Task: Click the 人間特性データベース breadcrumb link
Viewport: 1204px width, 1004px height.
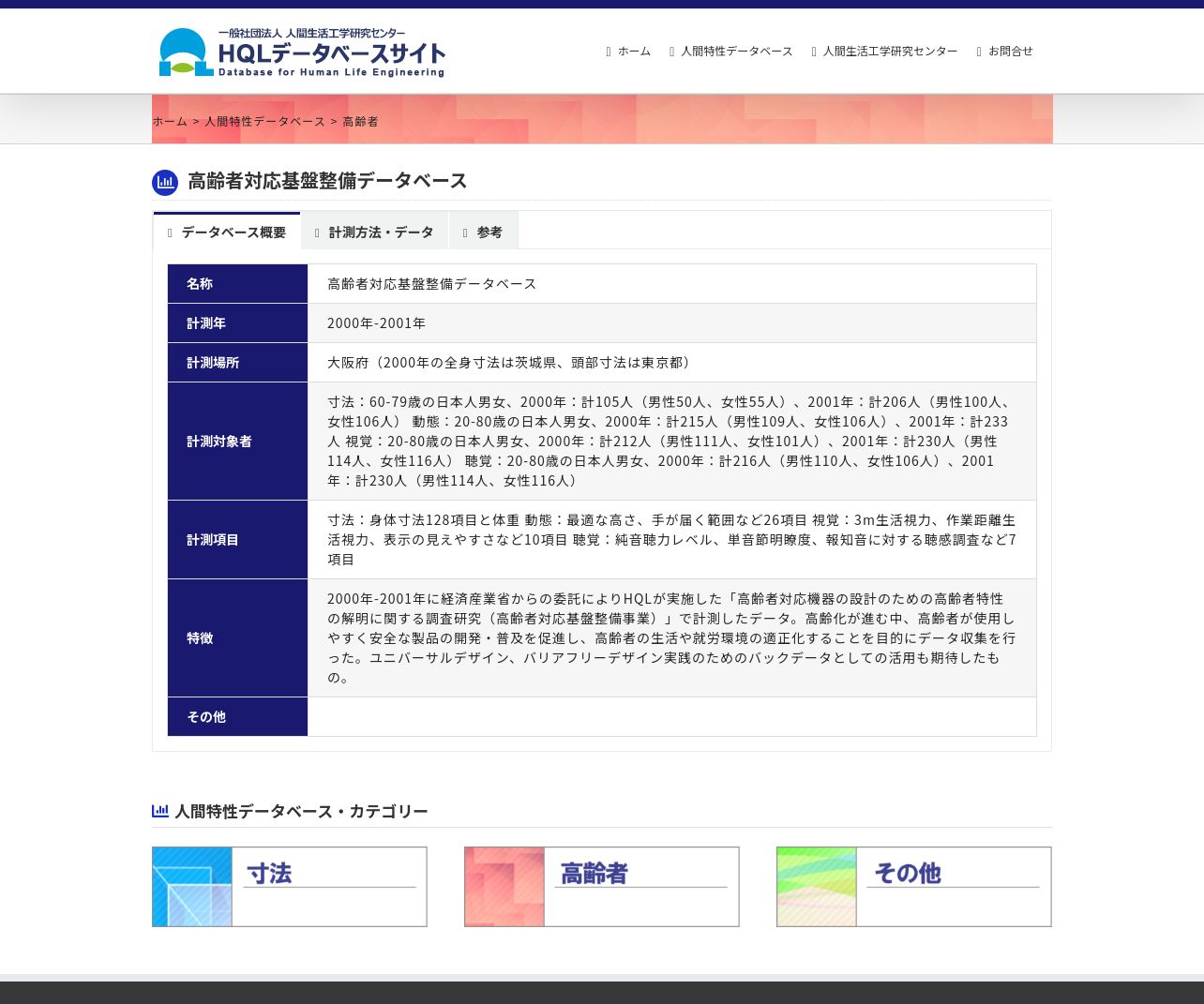Action: click(x=264, y=121)
